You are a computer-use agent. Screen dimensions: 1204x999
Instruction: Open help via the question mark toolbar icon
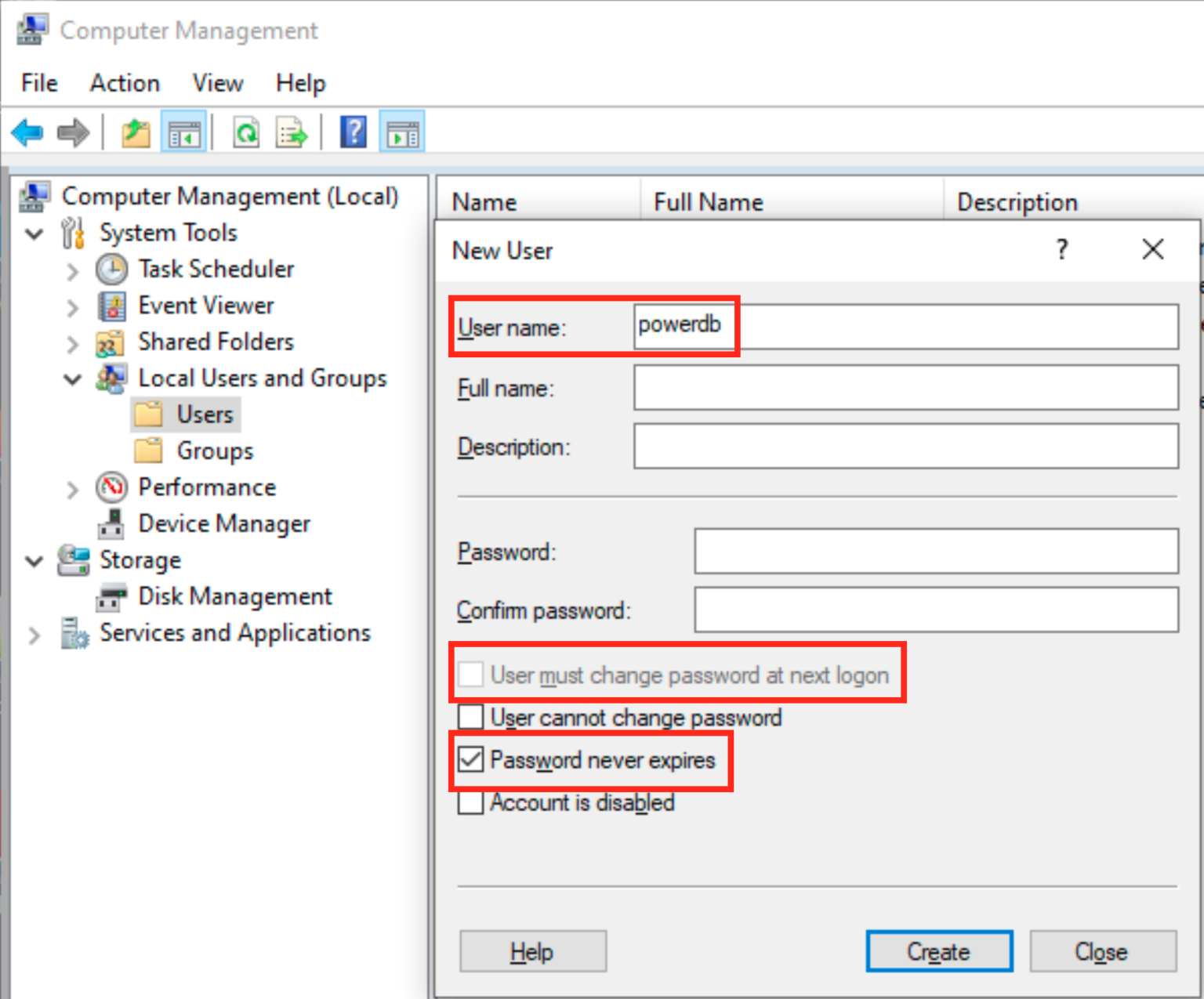[x=353, y=132]
